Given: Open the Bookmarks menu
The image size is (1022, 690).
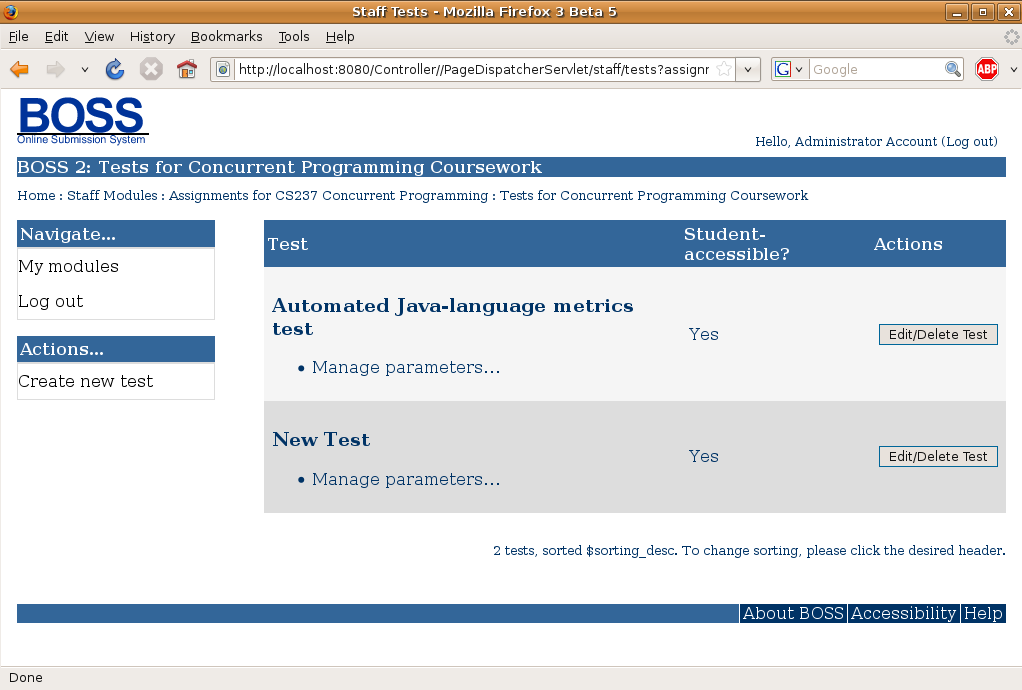Looking at the screenshot, I should tap(226, 36).
